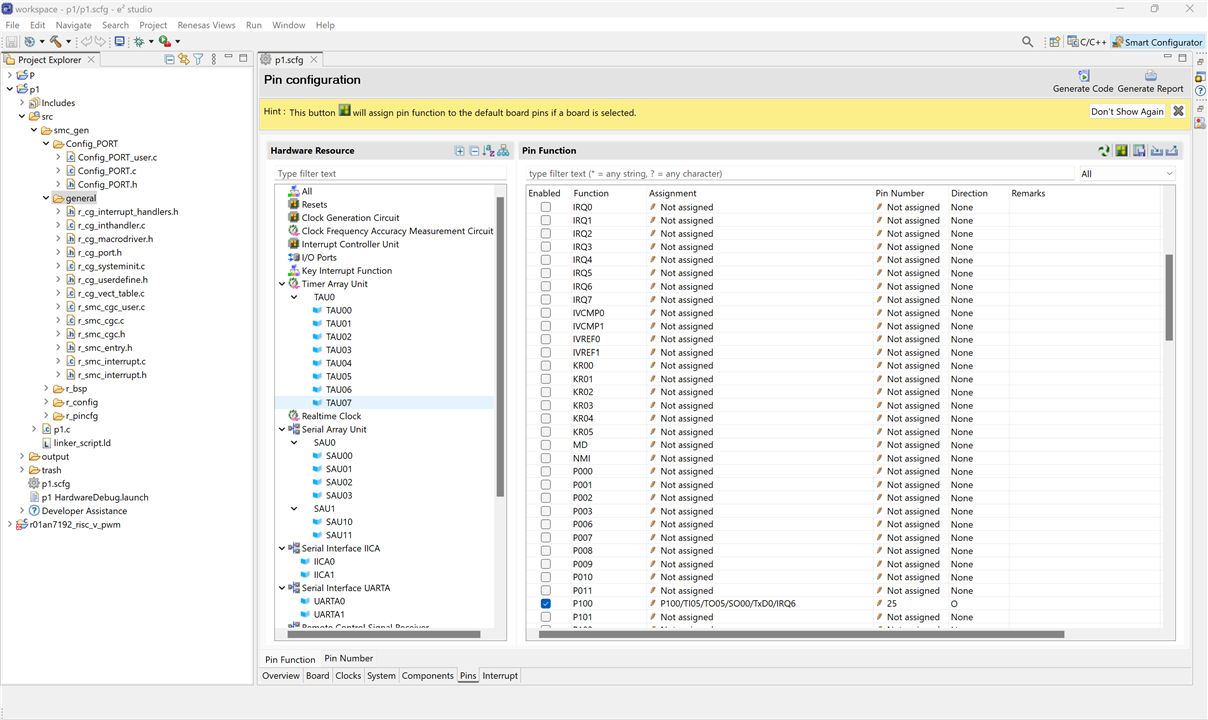Click the Don't Show Again button
This screenshot has height=720, width=1208.
click(1127, 112)
